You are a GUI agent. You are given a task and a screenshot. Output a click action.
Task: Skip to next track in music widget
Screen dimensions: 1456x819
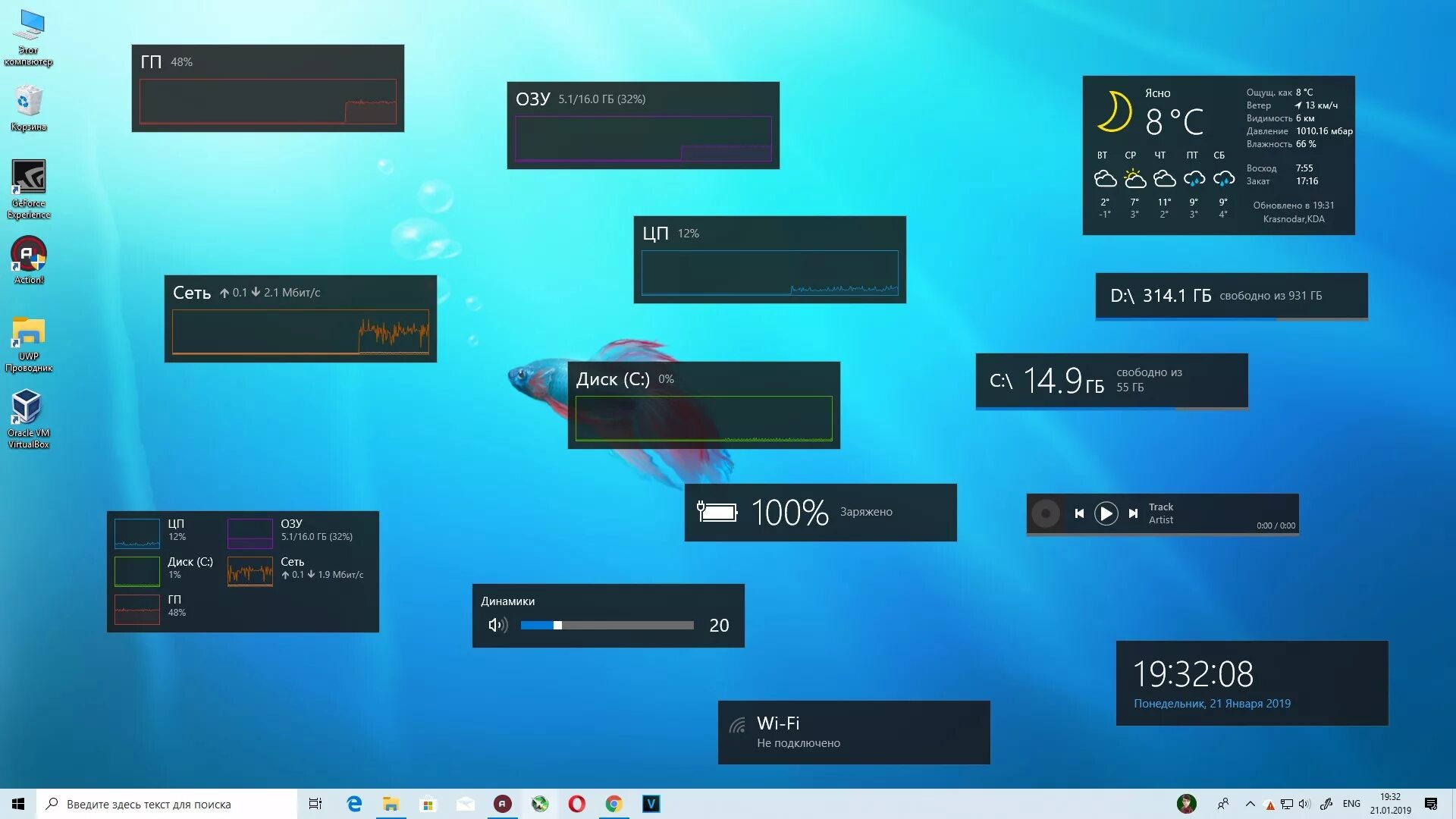pos(1133,514)
